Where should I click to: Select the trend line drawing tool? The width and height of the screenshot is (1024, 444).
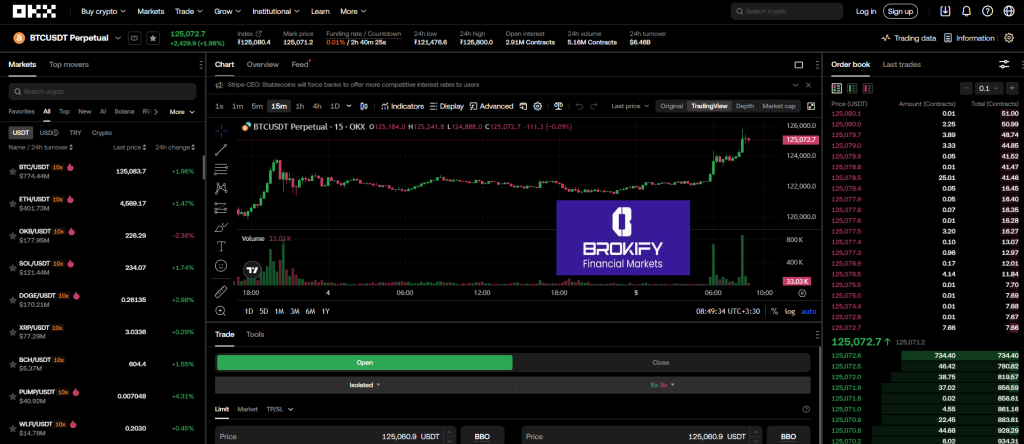tap(221, 149)
